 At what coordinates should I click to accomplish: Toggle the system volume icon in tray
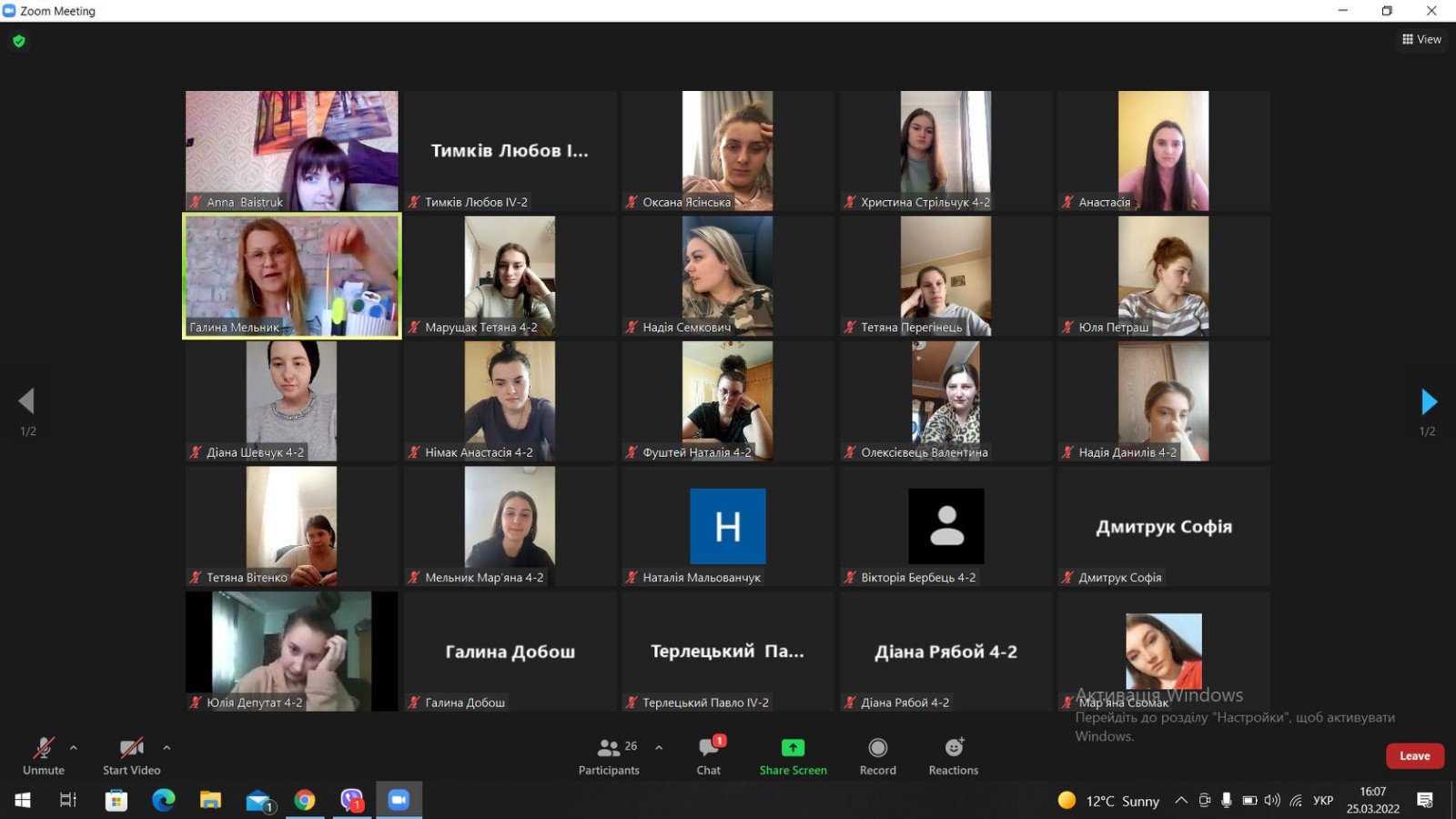[1271, 801]
